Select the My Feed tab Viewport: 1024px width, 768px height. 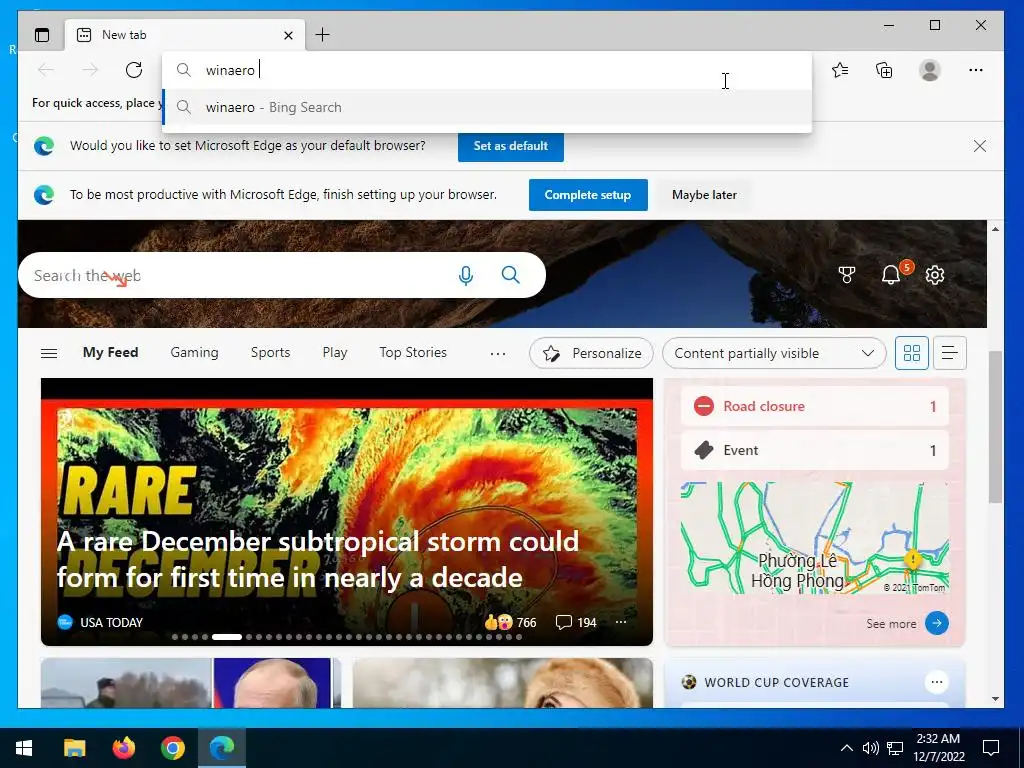click(110, 352)
